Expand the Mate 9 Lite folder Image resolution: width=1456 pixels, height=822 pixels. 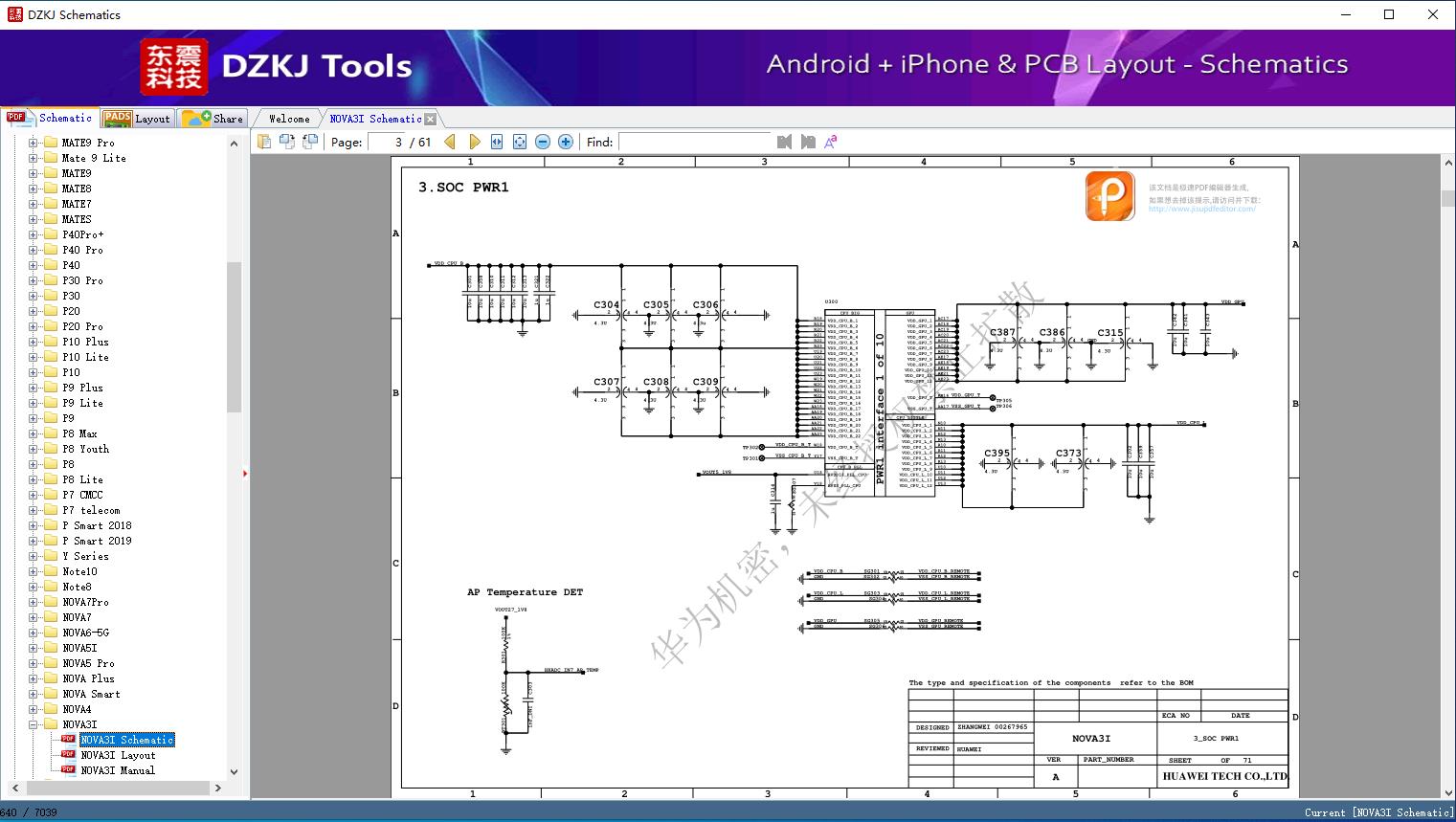coord(34,158)
